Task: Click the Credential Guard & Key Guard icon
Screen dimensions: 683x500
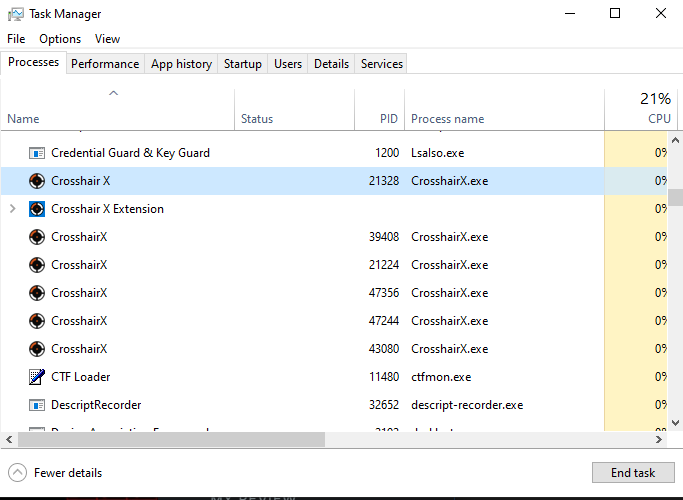Action: [37, 153]
